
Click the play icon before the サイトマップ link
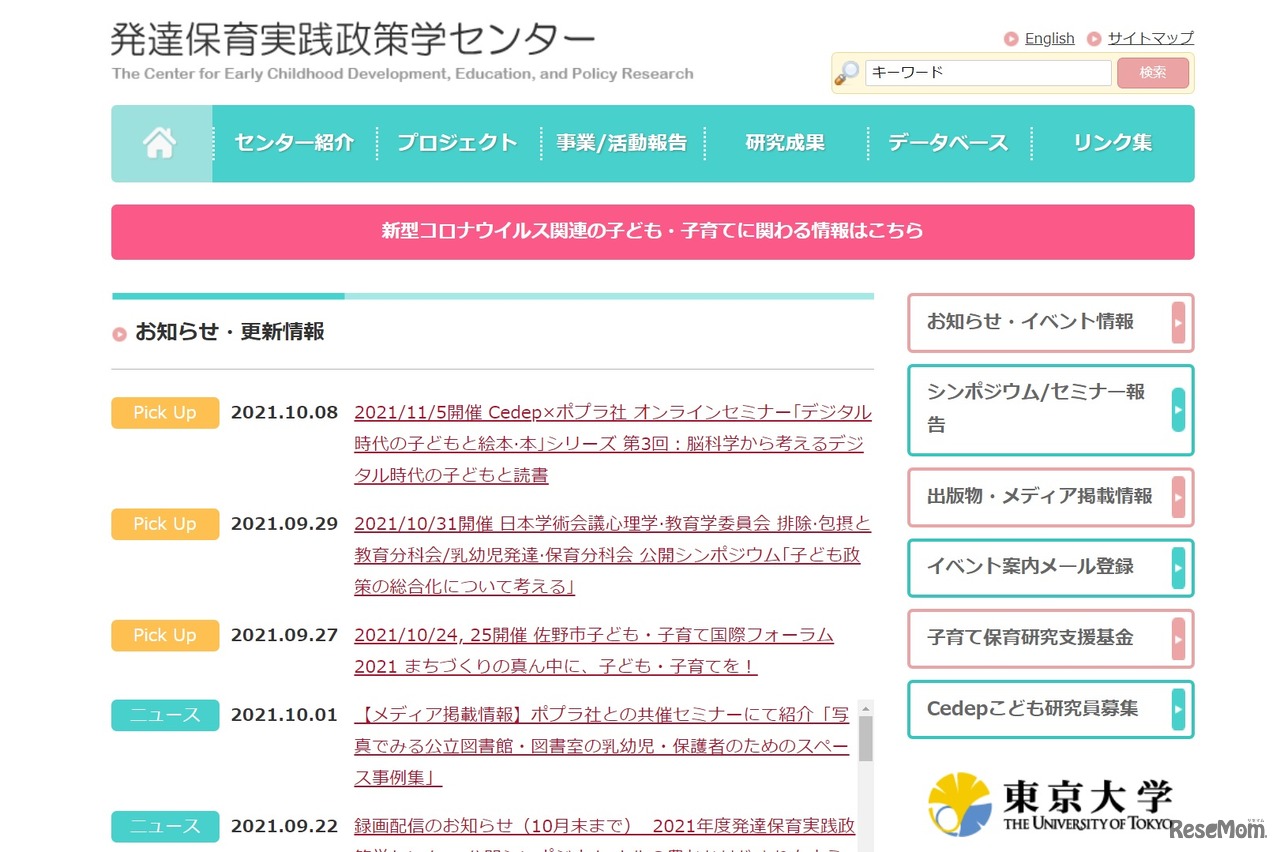pyautogui.click(x=1096, y=38)
